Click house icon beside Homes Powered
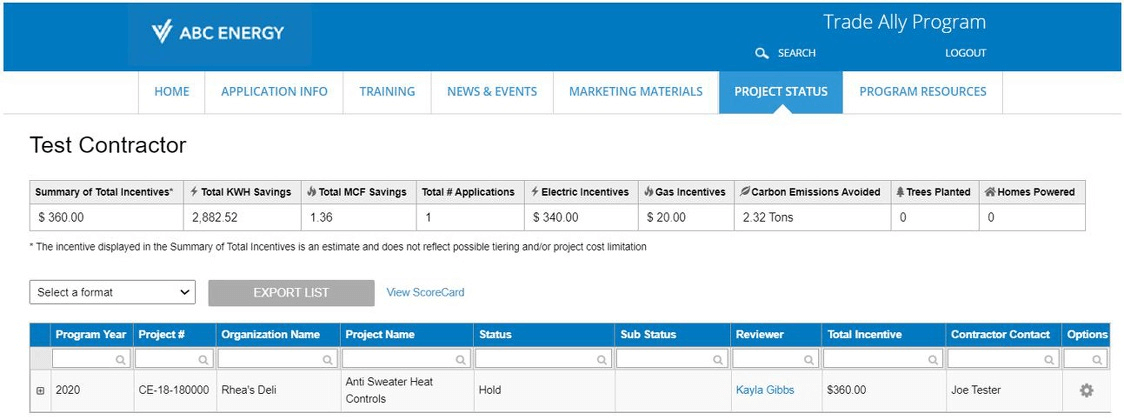This screenshot has height=420, width=1124. tap(990, 192)
